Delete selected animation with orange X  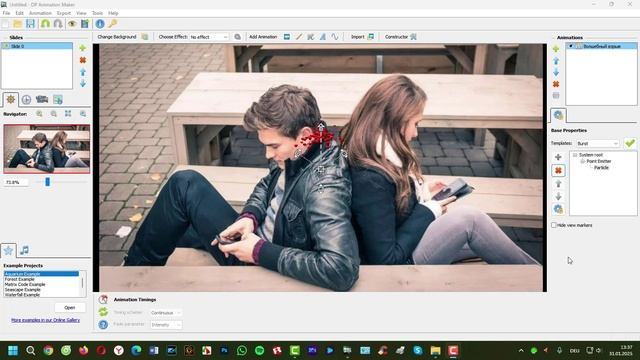(x=556, y=84)
